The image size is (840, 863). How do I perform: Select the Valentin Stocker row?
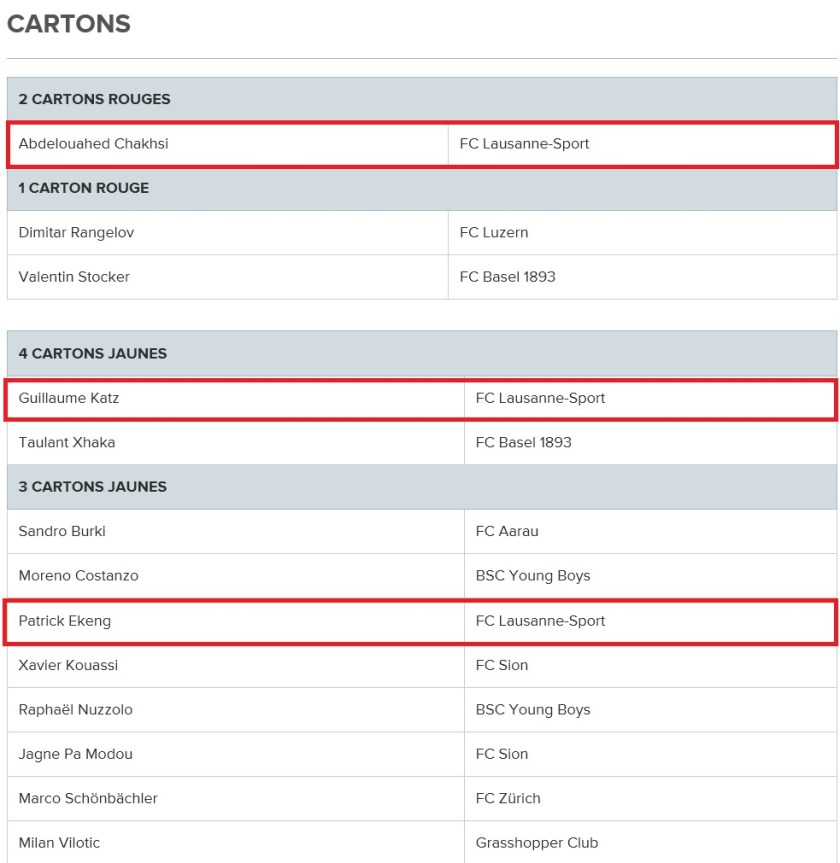[422, 277]
